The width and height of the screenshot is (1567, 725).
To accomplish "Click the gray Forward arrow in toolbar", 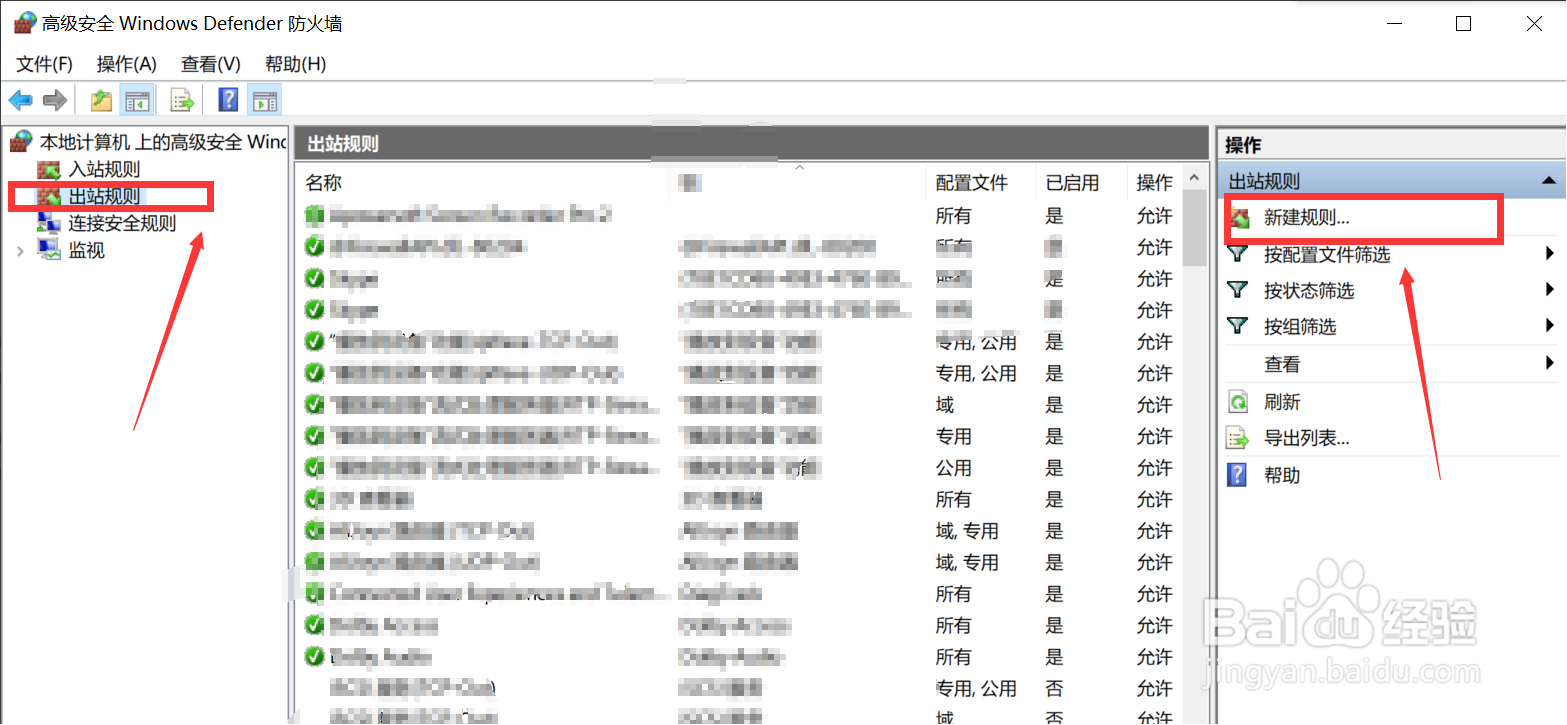I will pos(55,100).
